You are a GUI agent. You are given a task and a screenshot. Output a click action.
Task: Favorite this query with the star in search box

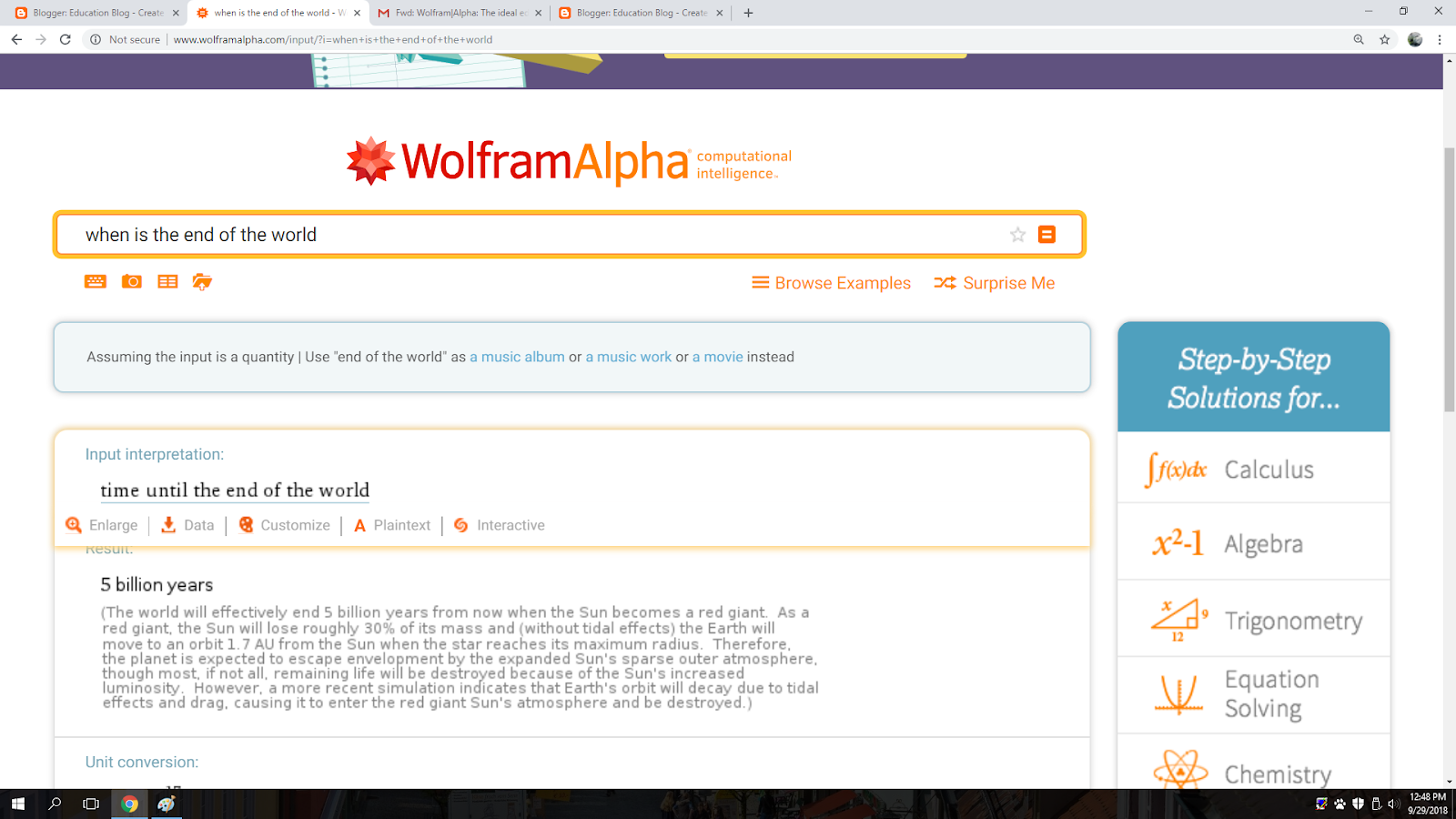(x=1017, y=235)
